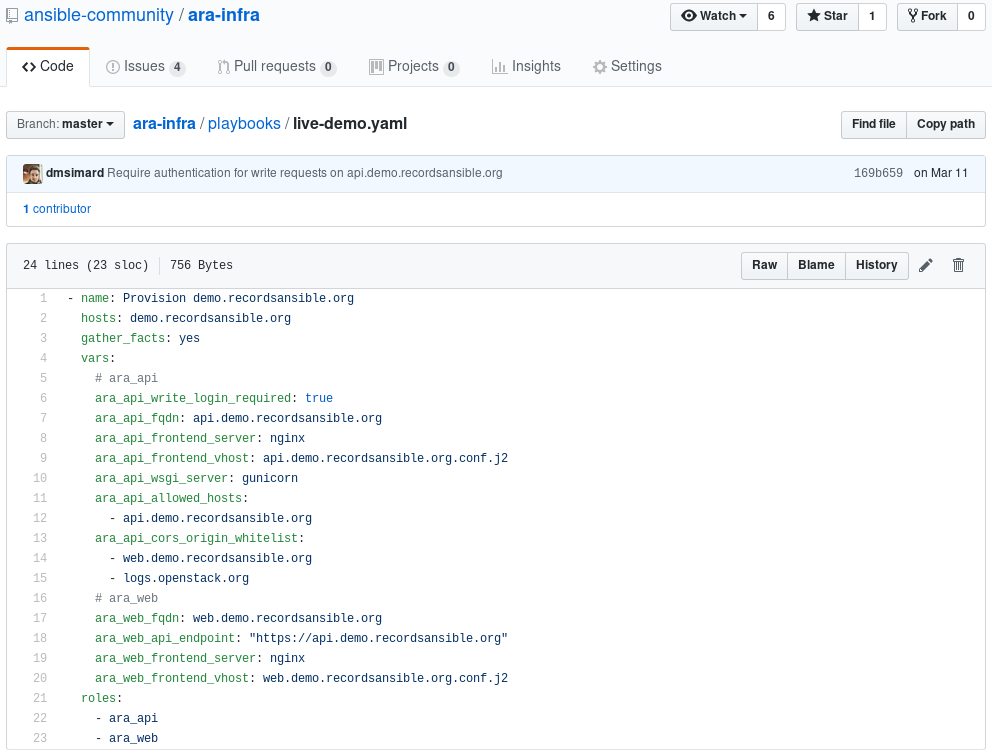Open the Pull requests tab

pyautogui.click(x=276, y=66)
